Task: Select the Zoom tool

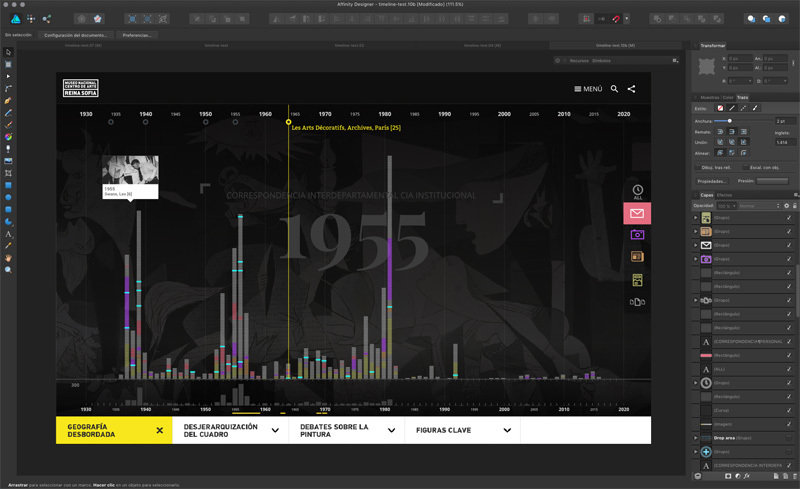Action: point(8,270)
